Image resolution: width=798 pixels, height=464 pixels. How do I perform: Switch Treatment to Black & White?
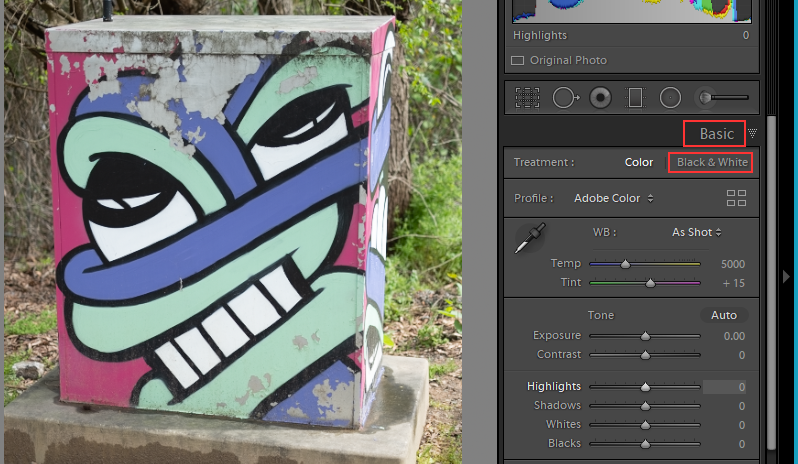pos(712,162)
